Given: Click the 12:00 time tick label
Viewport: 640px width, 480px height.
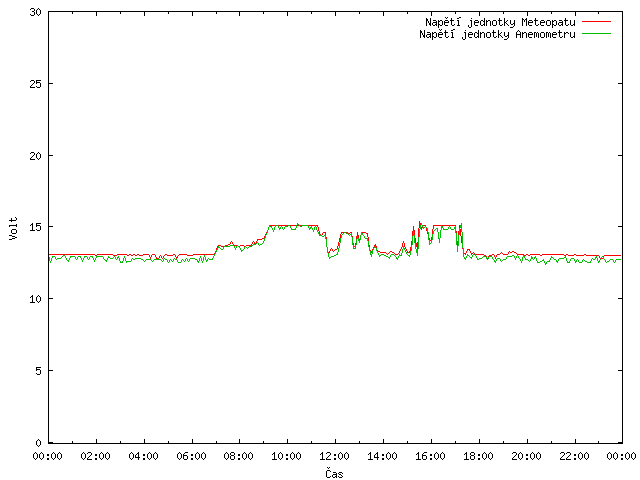Looking at the screenshot, I should 334,456.
